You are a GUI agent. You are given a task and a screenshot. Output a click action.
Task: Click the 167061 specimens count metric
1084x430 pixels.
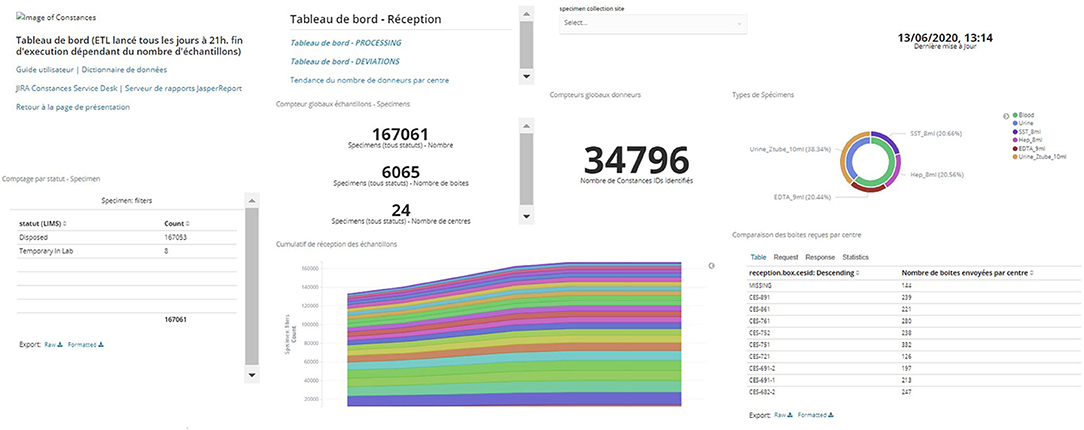[400, 134]
